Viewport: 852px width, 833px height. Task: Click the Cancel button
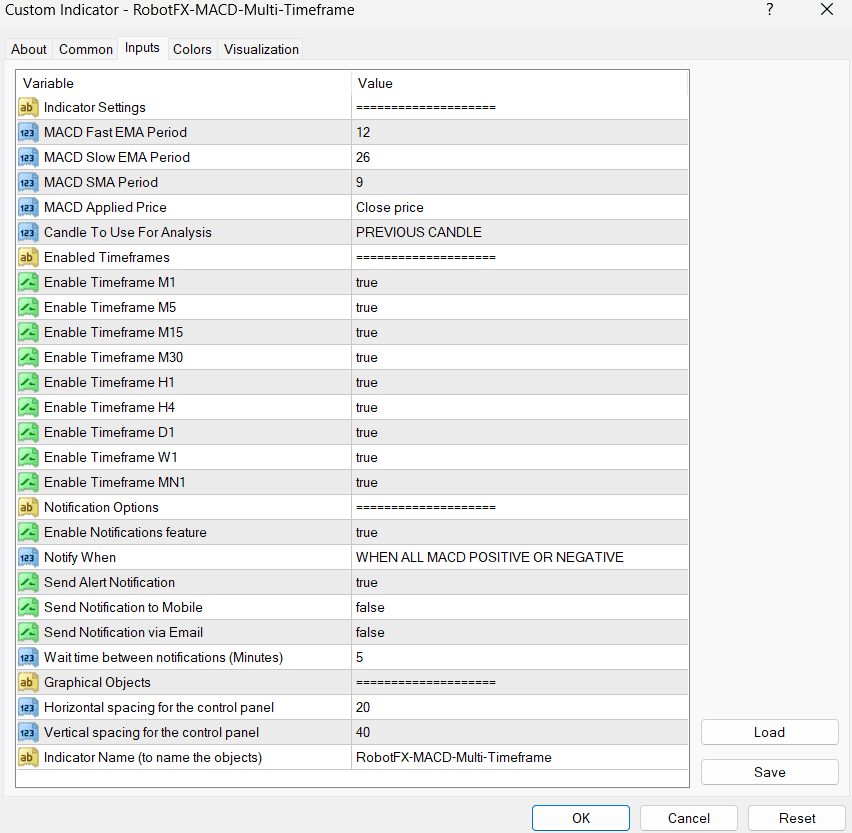point(688,818)
